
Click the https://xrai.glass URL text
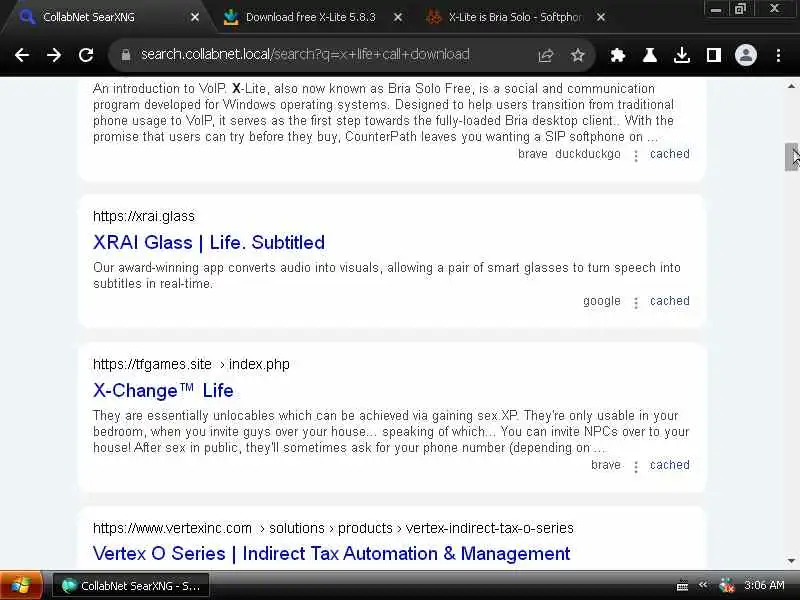tap(144, 216)
